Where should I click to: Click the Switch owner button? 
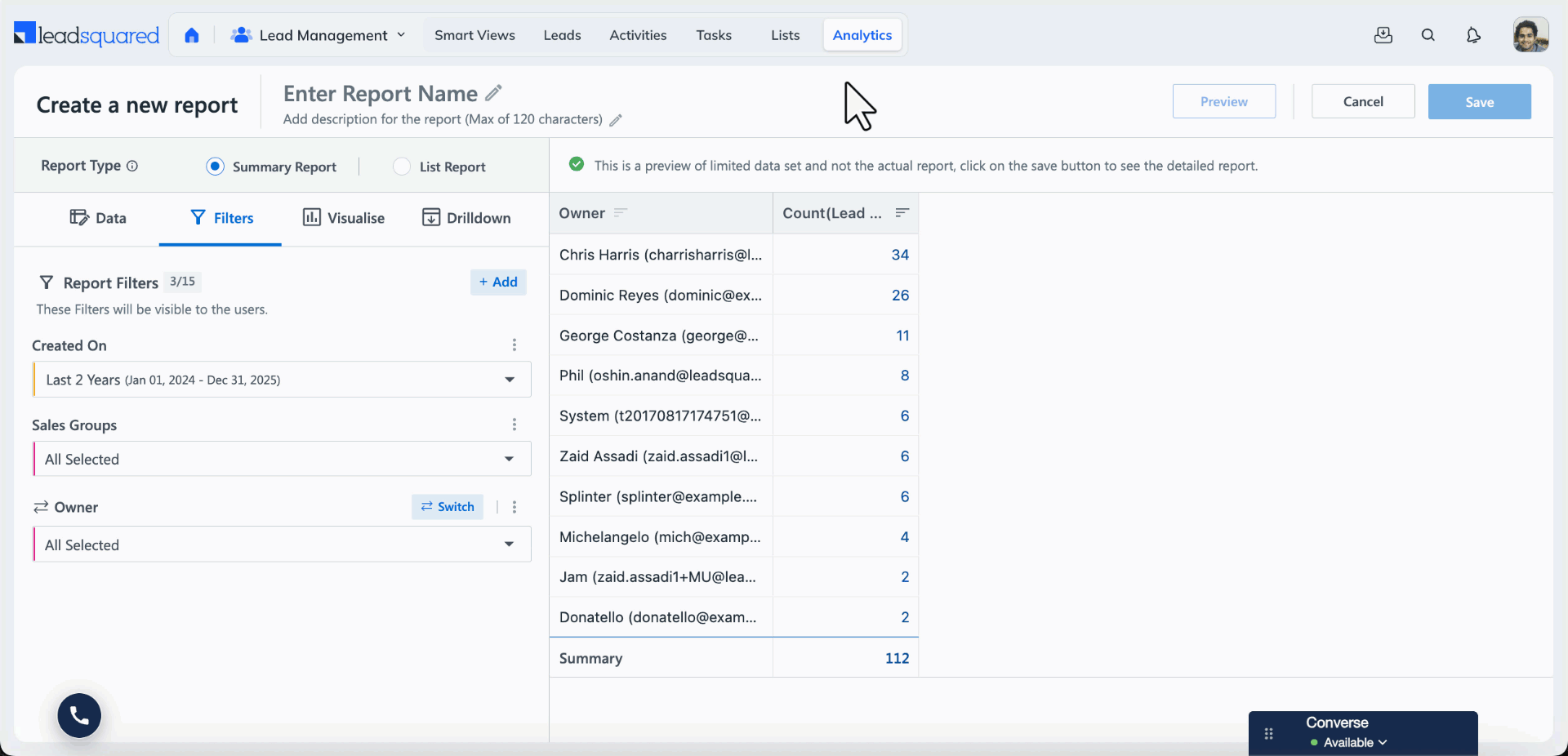pos(448,507)
